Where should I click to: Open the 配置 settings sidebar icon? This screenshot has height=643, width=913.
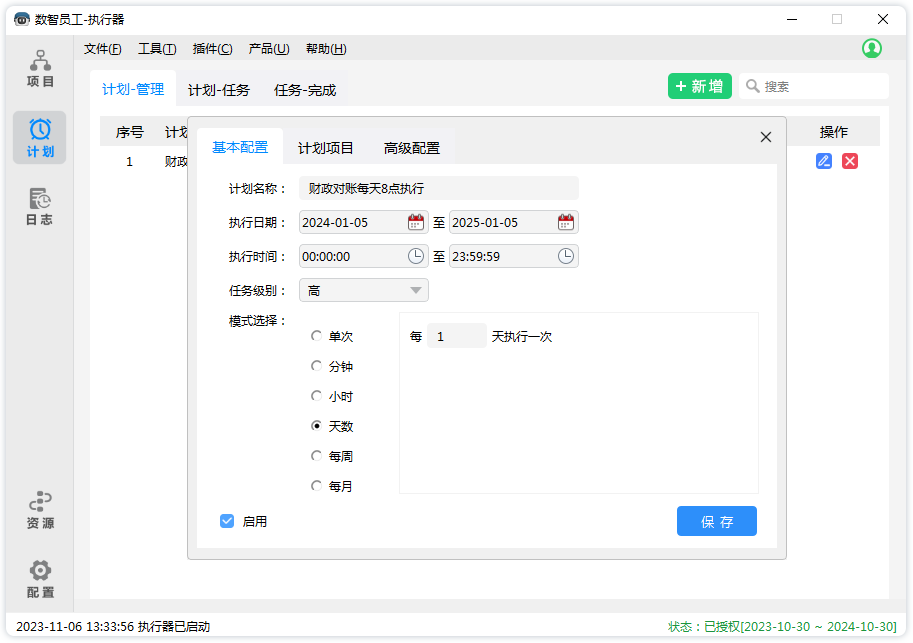pos(40,578)
